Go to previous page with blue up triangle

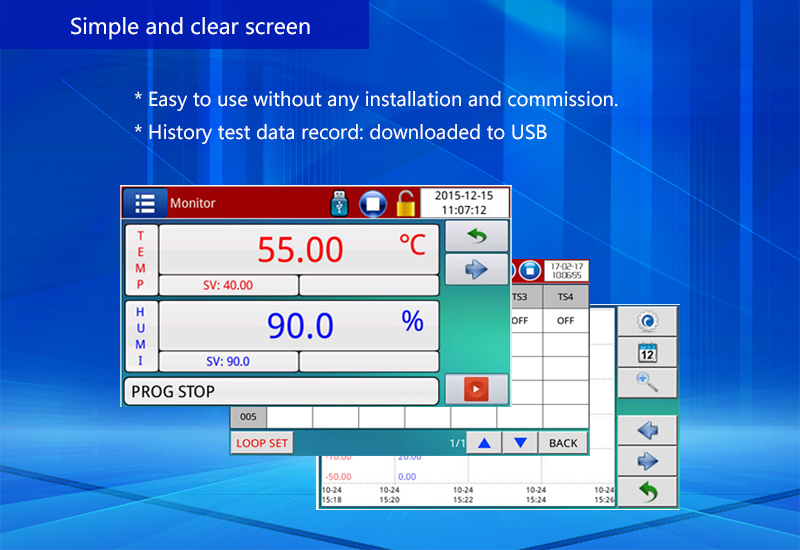point(484,442)
